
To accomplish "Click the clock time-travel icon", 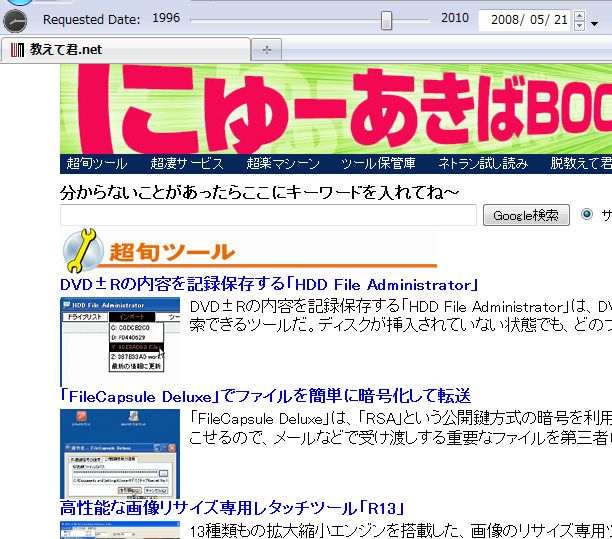I will point(15,21).
